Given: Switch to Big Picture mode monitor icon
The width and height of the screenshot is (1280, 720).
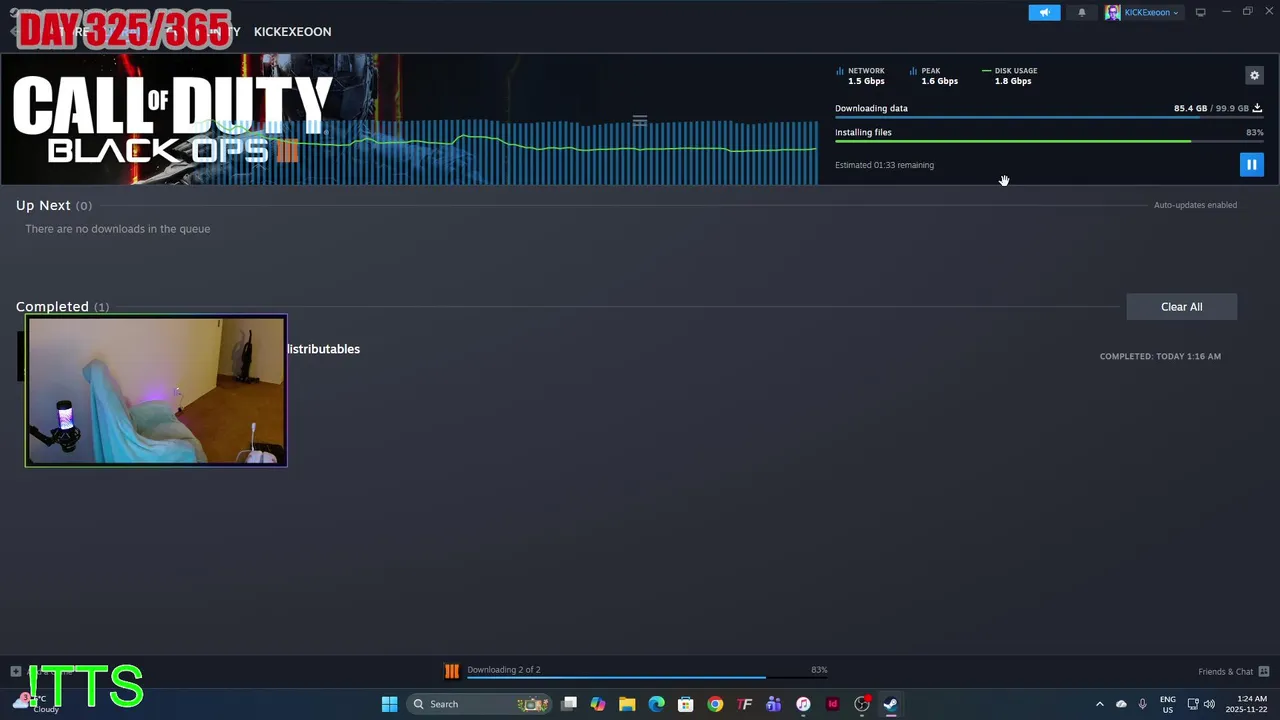Looking at the screenshot, I should click(x=1200, y=12).
